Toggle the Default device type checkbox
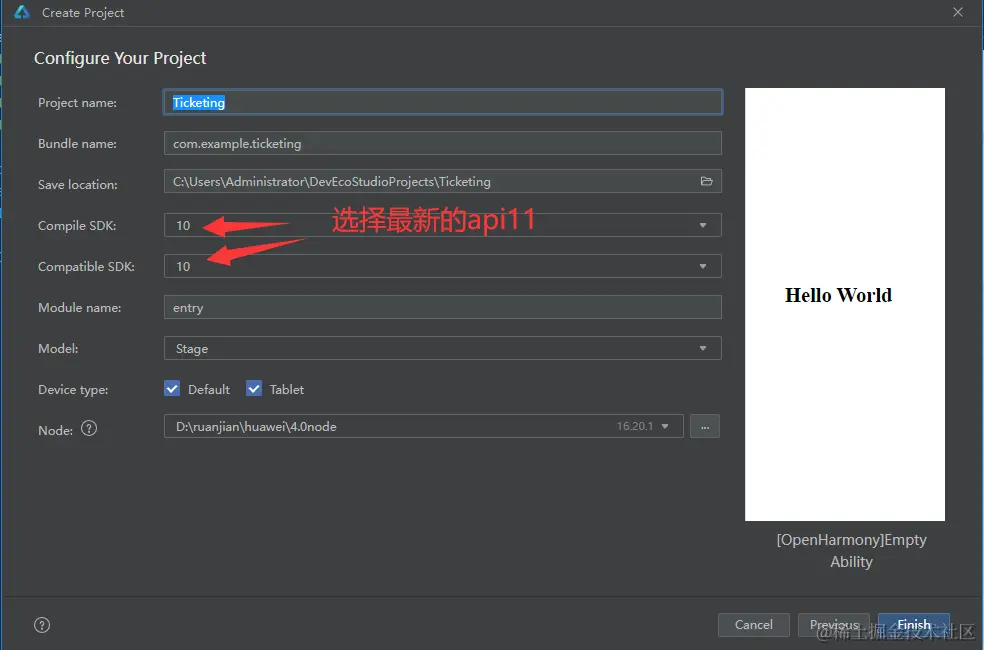 [172, 389]
